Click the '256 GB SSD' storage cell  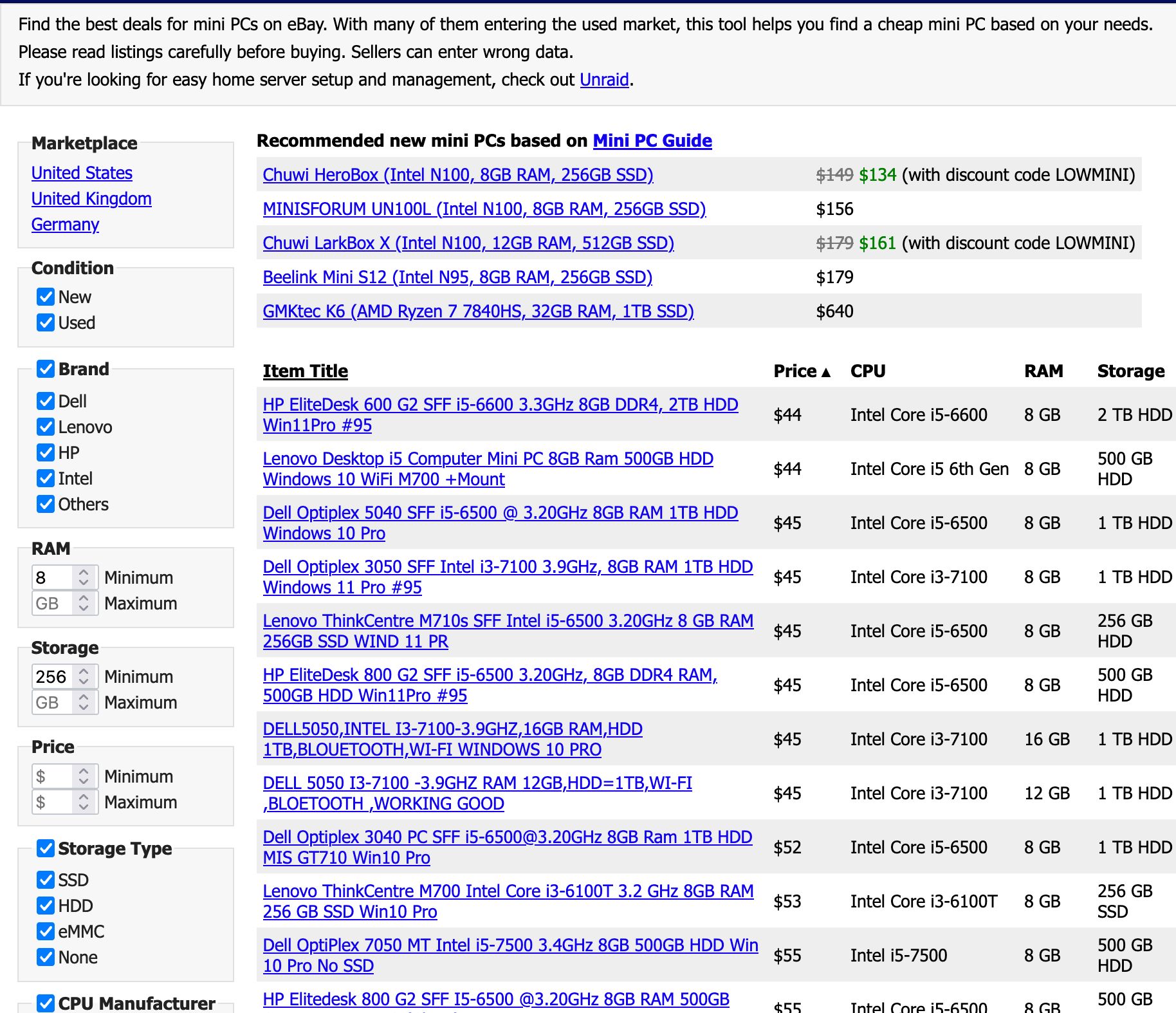click(x=1125, y=901)
